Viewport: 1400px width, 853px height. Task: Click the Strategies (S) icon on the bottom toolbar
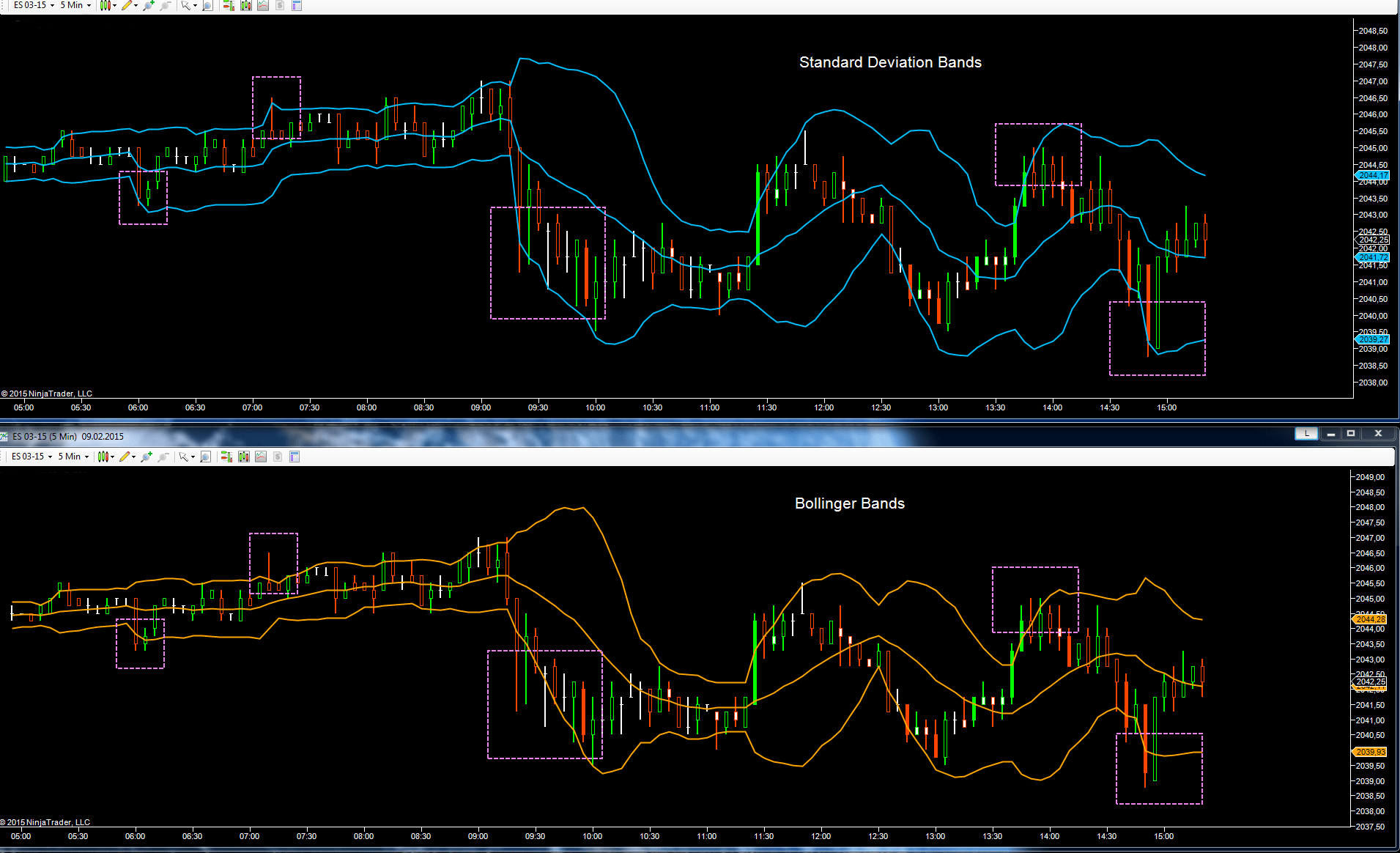click(x=277, y=457)
